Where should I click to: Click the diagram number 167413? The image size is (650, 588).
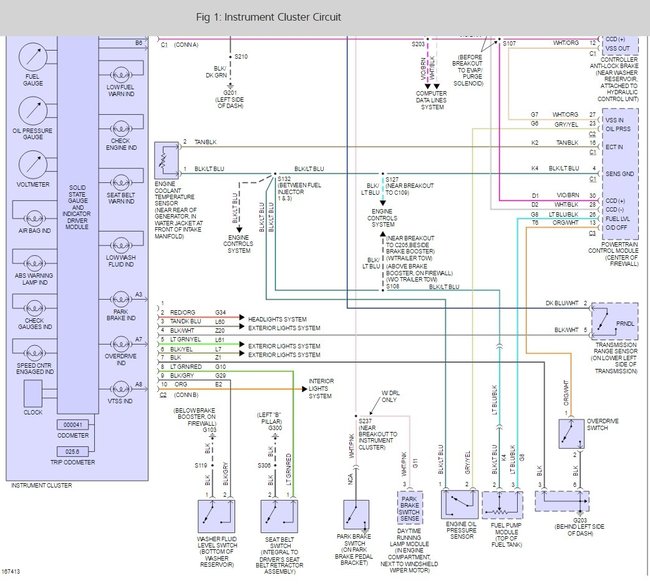pos(11,572)
